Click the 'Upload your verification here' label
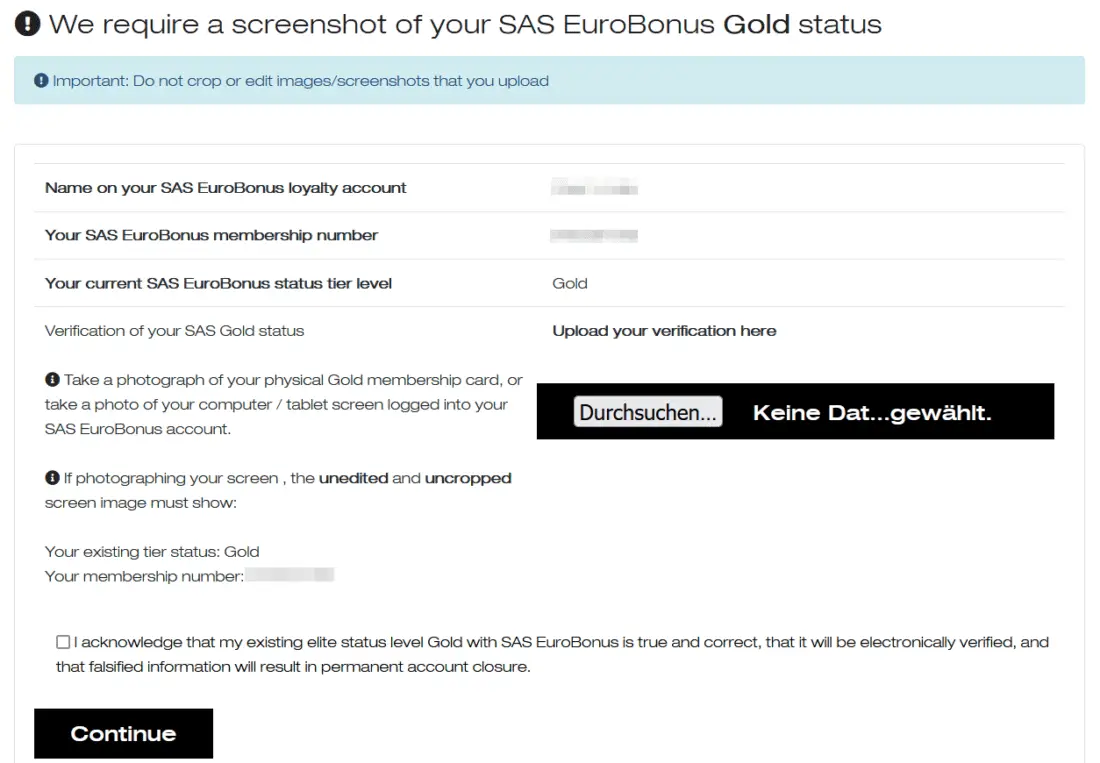This screenshot has width=1100, height=763. pos(664,331)
